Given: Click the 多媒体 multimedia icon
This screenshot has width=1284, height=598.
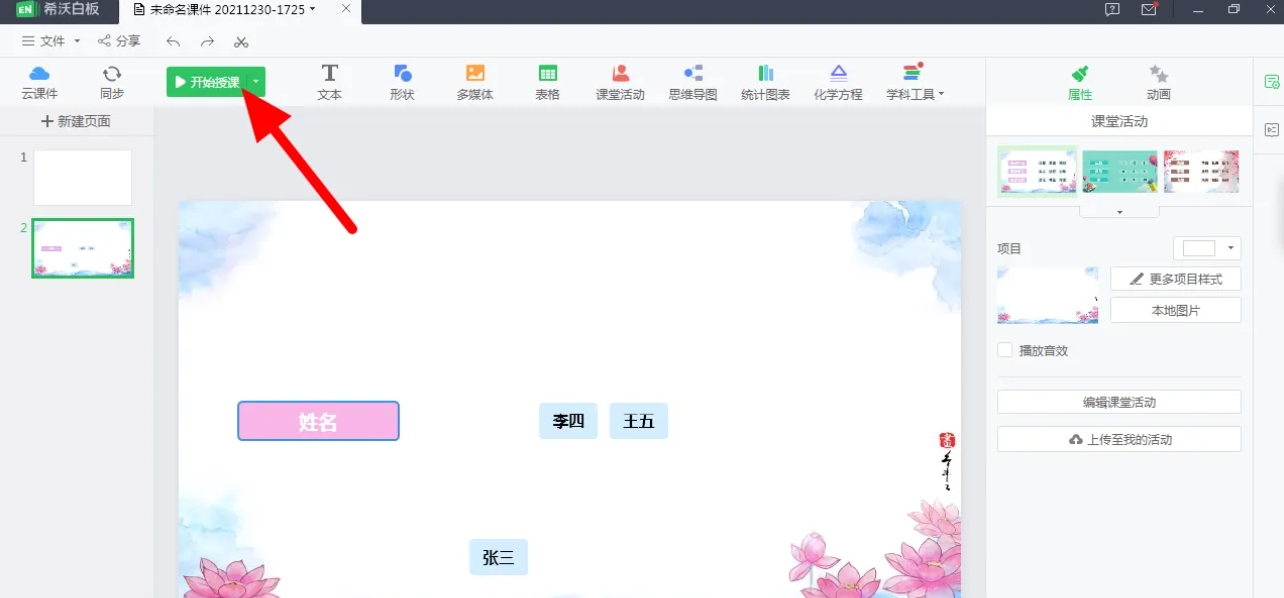Looking at the screenshot, I should [x=474, y=81].
